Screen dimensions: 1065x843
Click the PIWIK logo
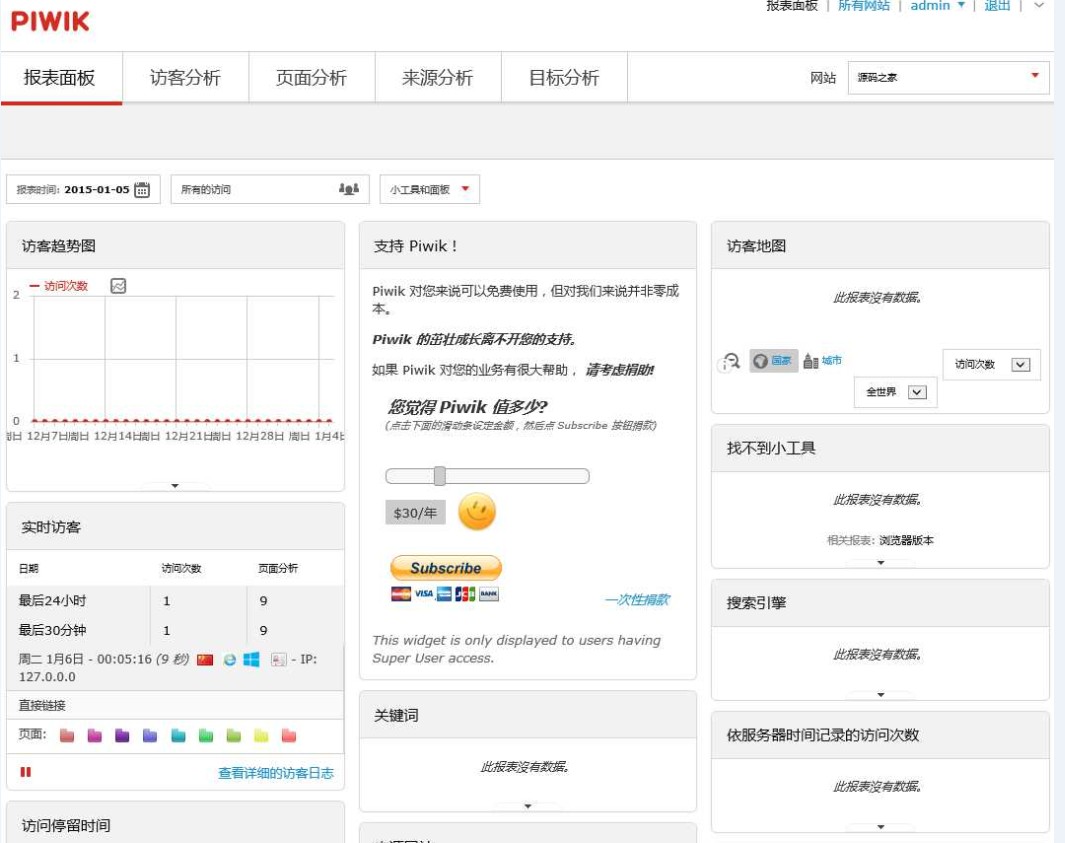50,21
